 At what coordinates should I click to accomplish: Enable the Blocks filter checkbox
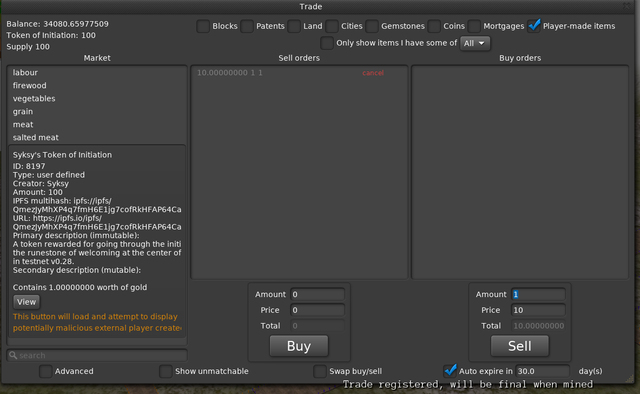coord(203,26)
